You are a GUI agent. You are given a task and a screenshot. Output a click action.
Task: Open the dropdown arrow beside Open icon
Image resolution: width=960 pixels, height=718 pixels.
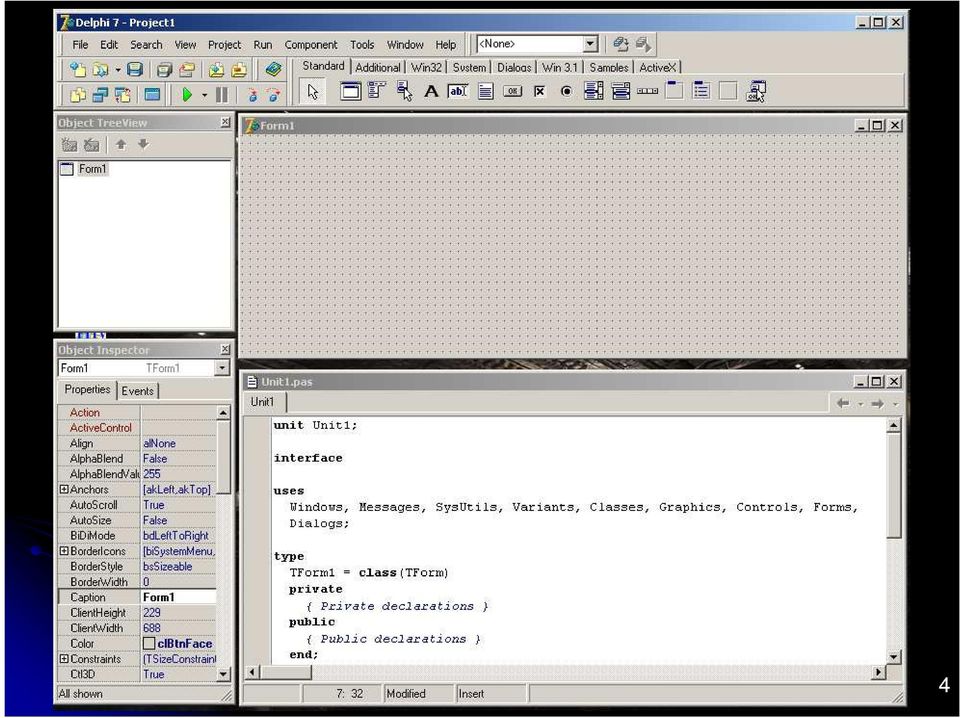point(118,70)
